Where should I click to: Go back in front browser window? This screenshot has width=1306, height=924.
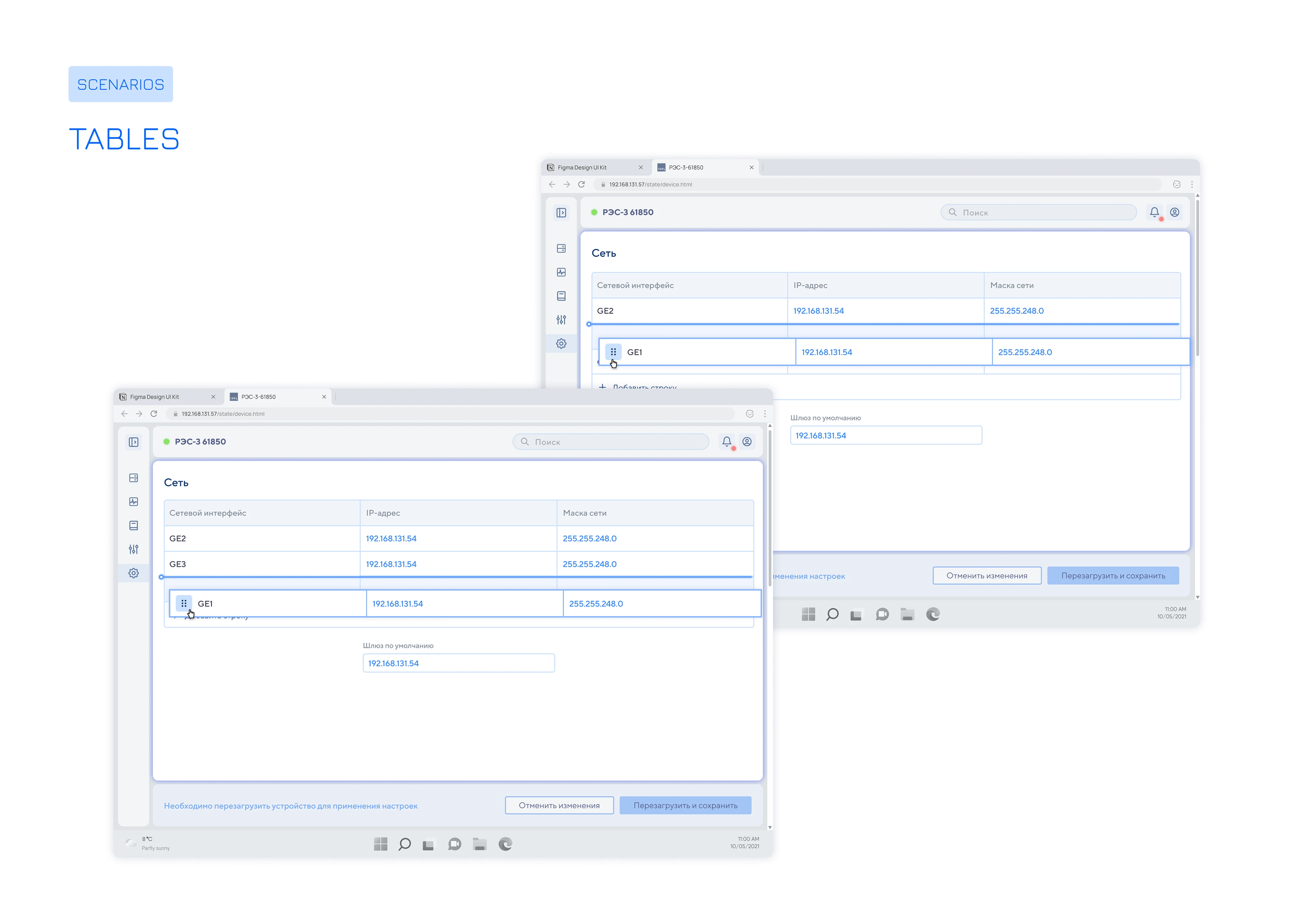point(124,414)
